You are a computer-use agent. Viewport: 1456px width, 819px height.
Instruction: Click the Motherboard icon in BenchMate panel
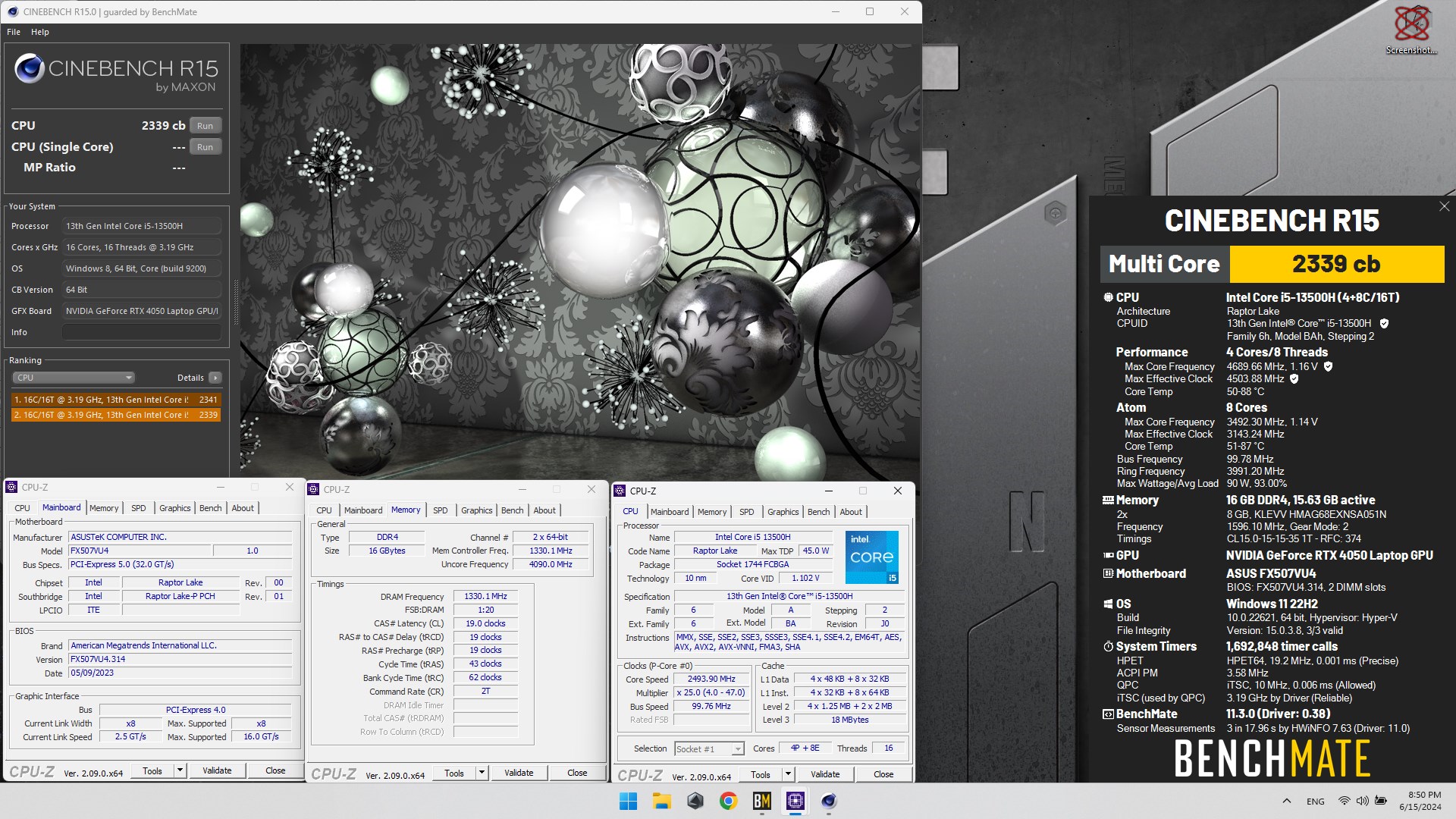(1108, 573)
